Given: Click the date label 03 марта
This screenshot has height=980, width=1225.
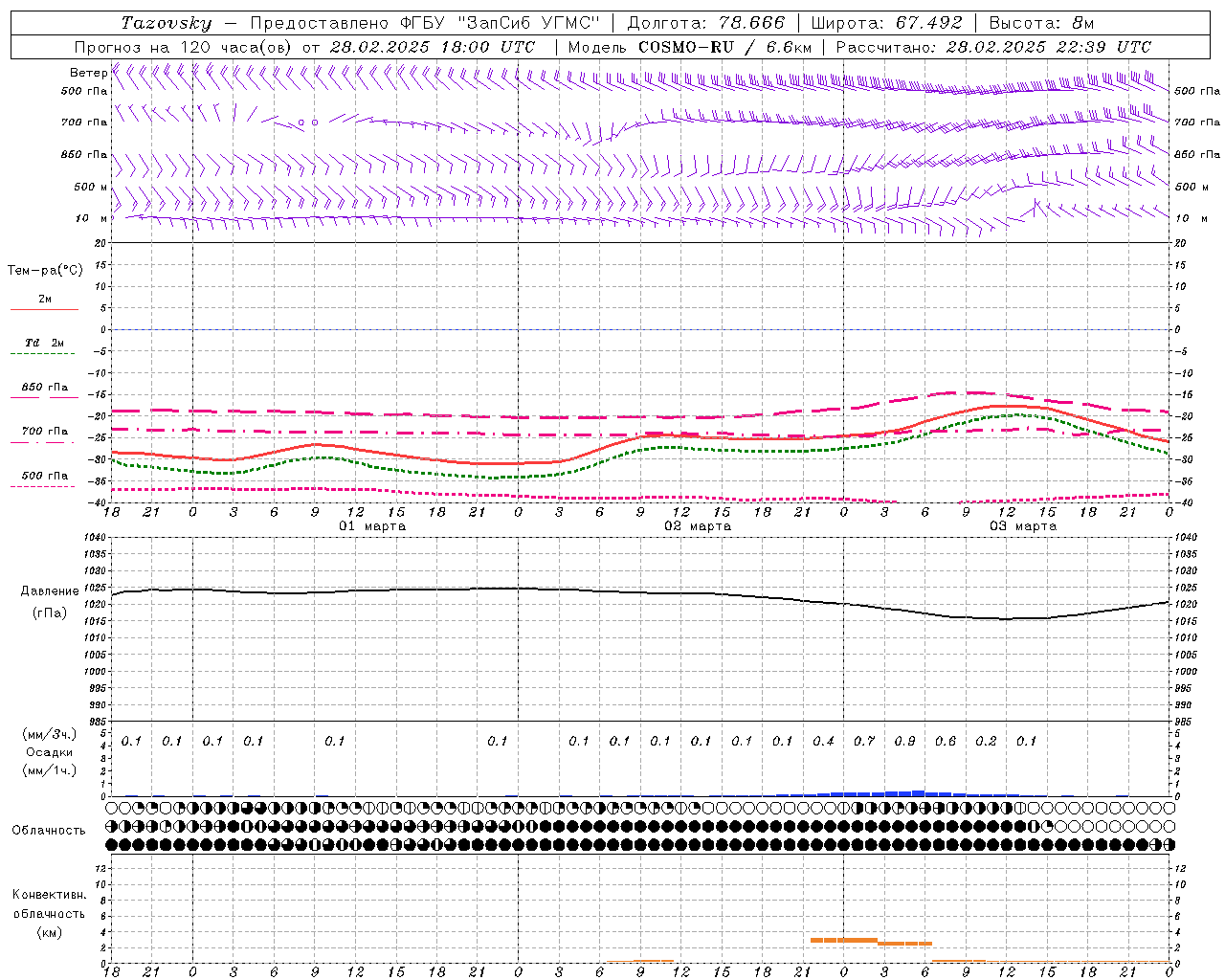Looking at the screenshot, I should point(1023,526).
